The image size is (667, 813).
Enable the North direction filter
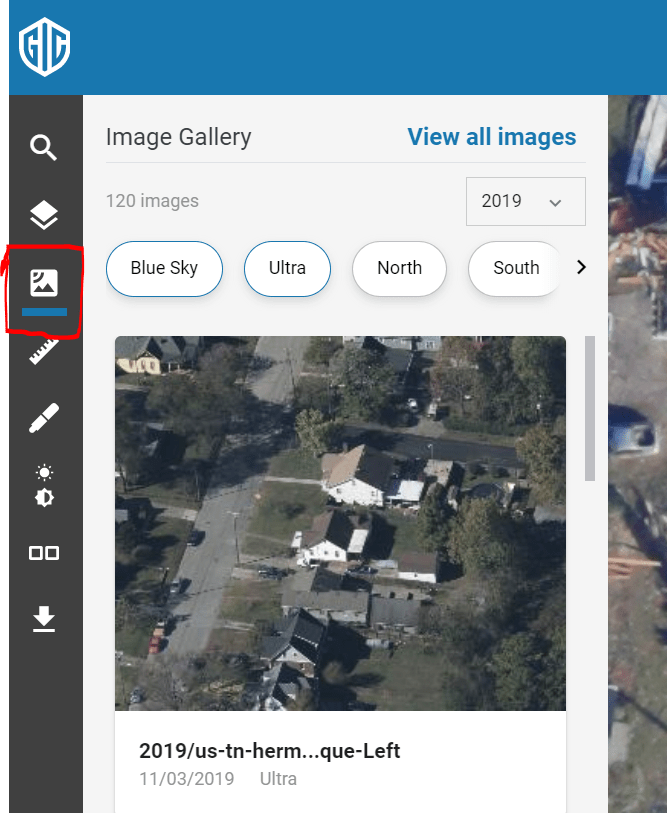point(399,268)
